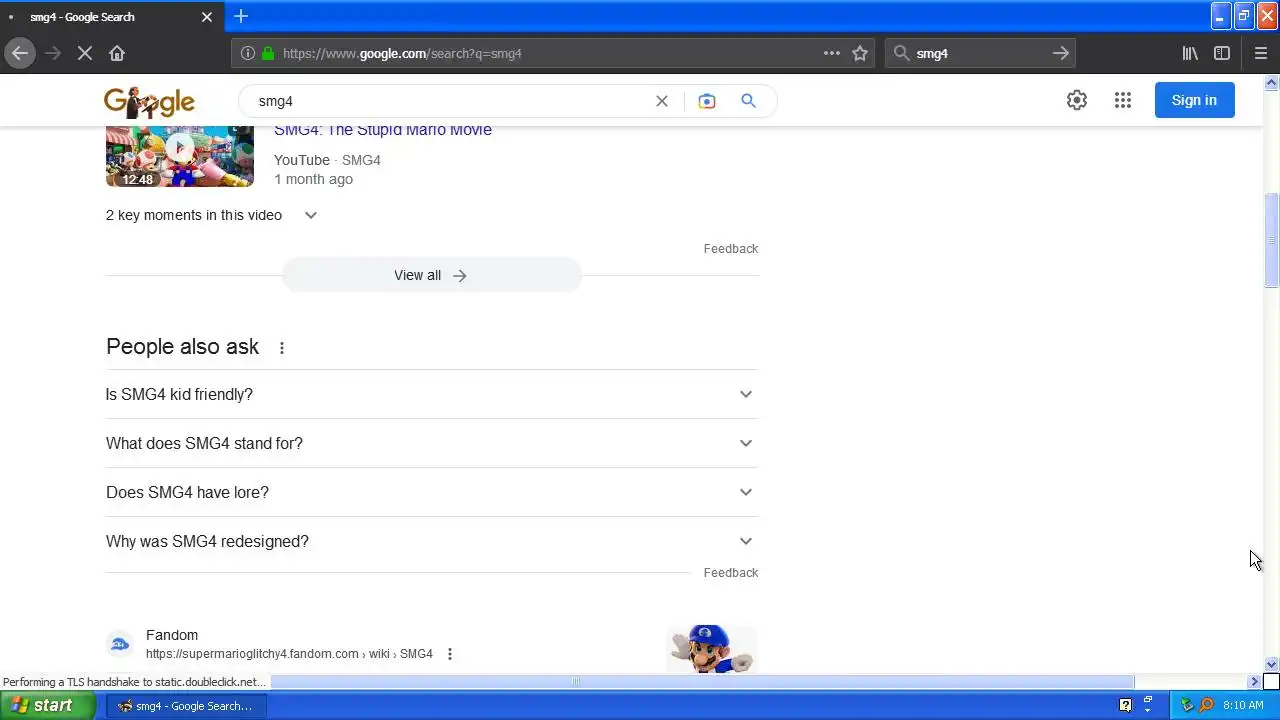The height and width of the screenshot is (720, 1280).
Task: Click the "1 month ago" video date
Action: point(313,179)
